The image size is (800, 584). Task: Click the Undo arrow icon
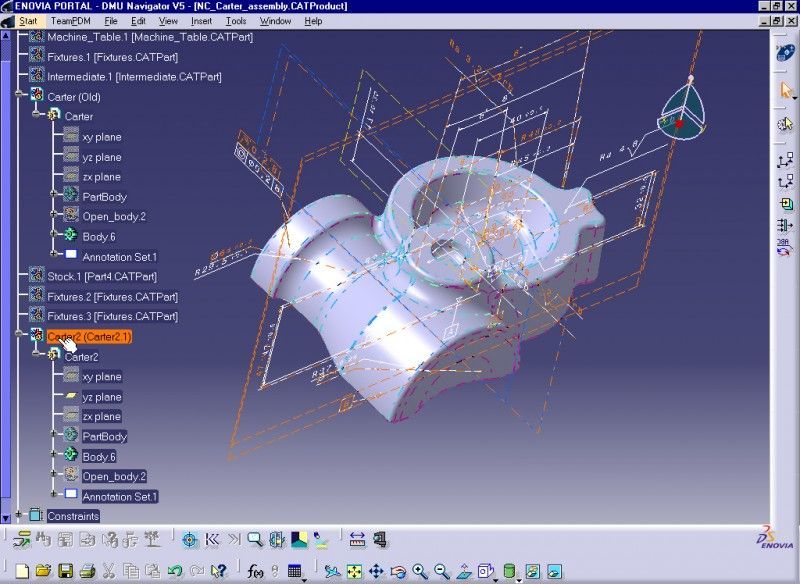[x=175, y=570]
